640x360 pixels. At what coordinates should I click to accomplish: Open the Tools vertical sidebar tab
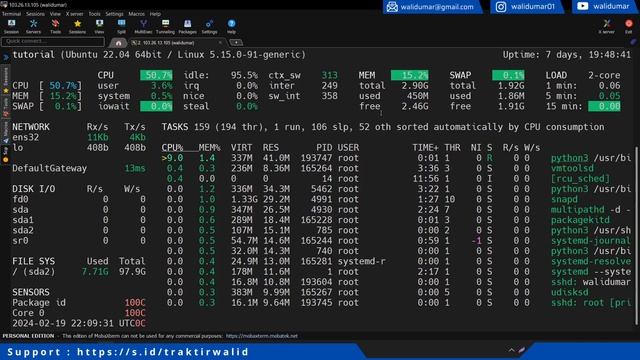point(6,107)
